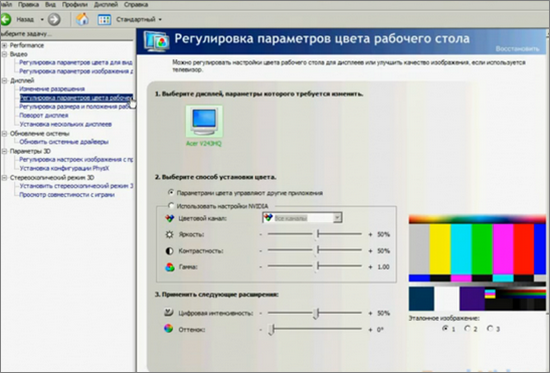Image resolution: width=550 pixels, height=373 pixels.
Task: Open Обновить системные драйверы task
Action: (x=64, y=142)
